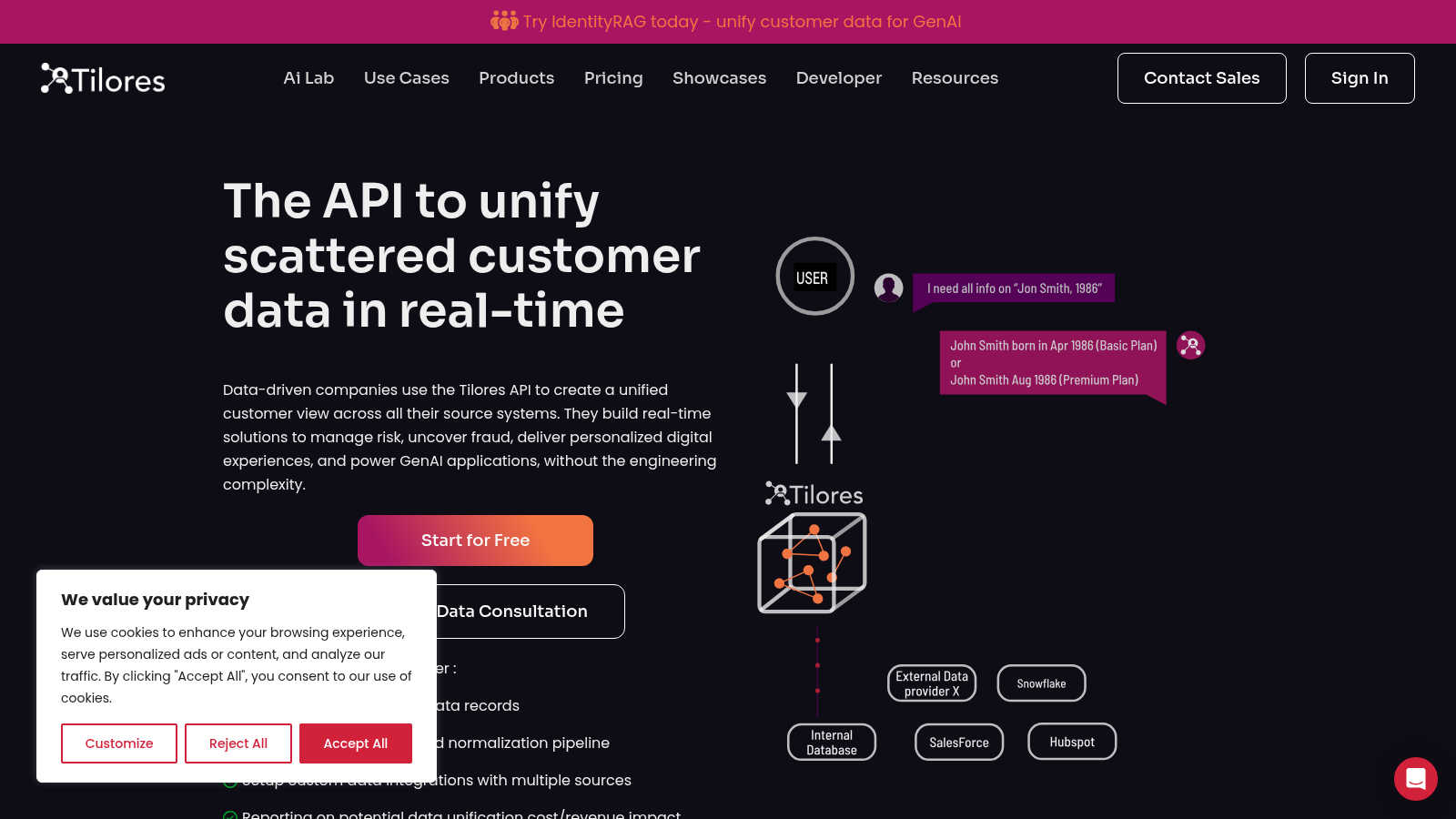Click the Hubspot node in the diagram
1456x819 pixels.
point(1072,741)
